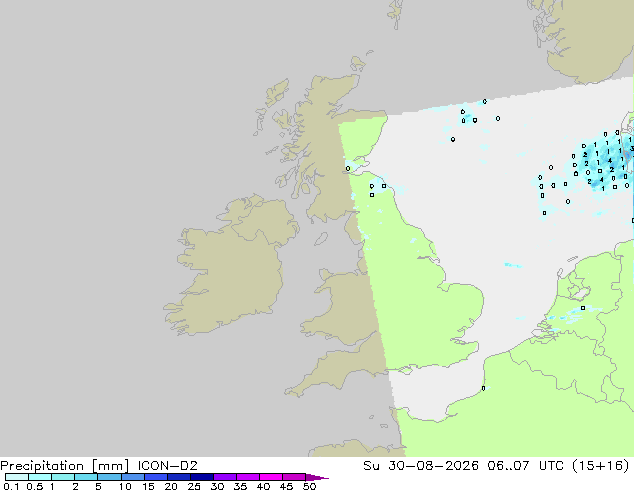Click the date text 'Su 30-08-2026'
This screenshot has width=634, height=490.
click(x=421, y=466)
